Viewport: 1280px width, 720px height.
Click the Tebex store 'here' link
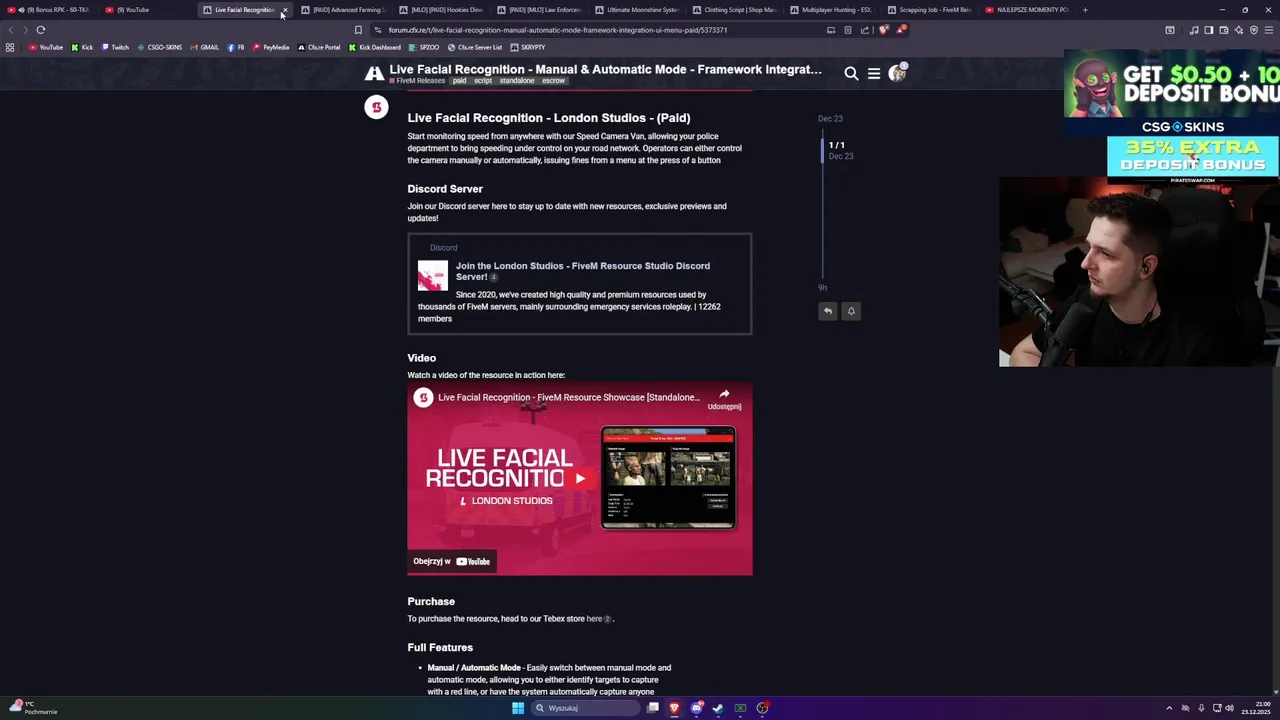coord(594,619)
